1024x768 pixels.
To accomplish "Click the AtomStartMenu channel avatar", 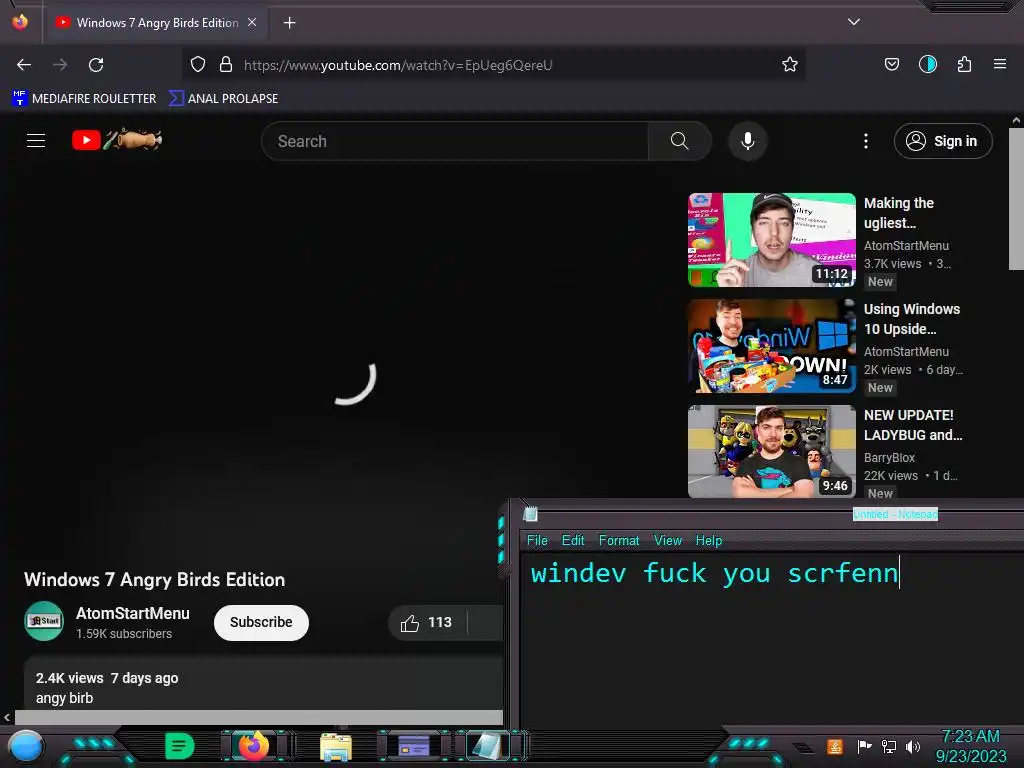I will [x=44, y=621].
